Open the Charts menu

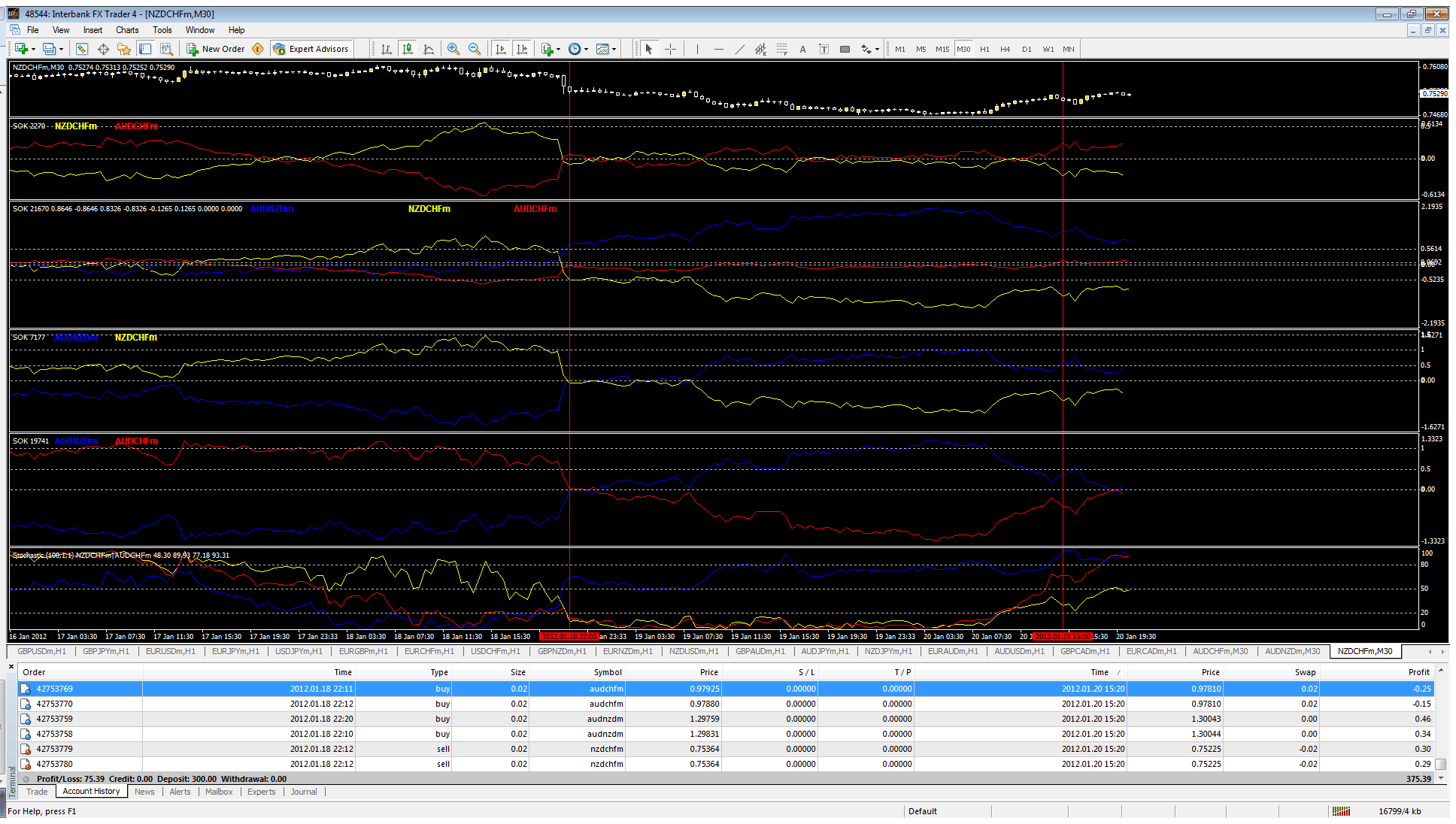tap(127, 30)
